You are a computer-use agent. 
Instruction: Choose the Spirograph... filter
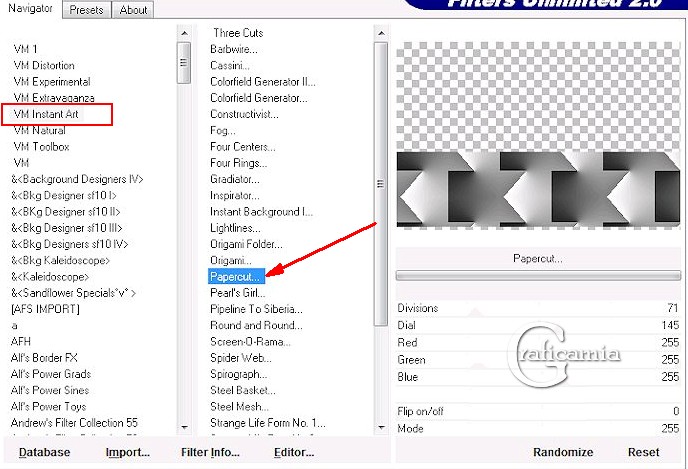238,374
